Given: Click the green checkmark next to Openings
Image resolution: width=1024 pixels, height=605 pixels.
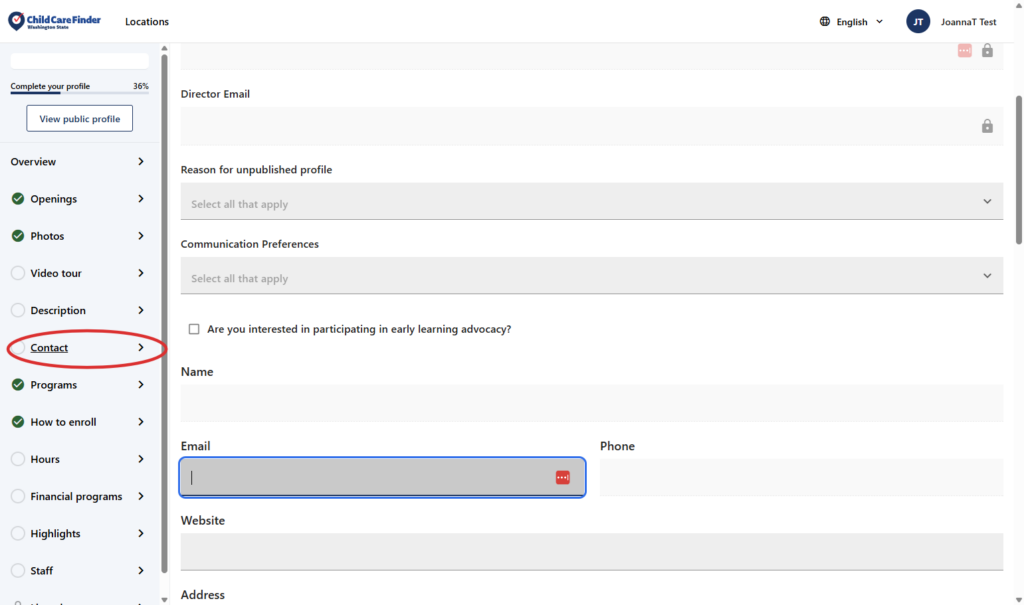Looking at the screenshot, I should pyautogui.click(x=18, y=199).
